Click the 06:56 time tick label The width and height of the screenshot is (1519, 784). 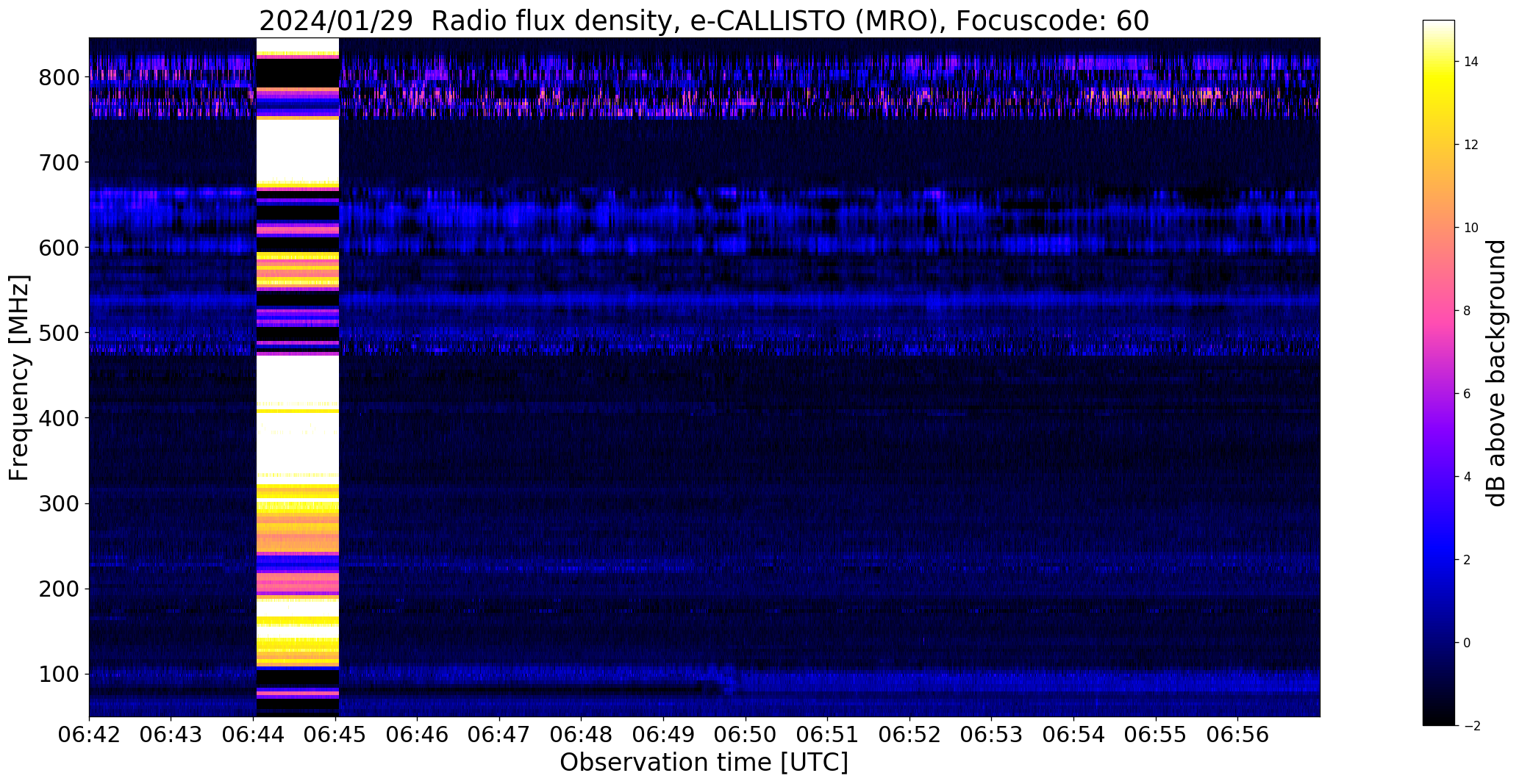[1238, 735]
